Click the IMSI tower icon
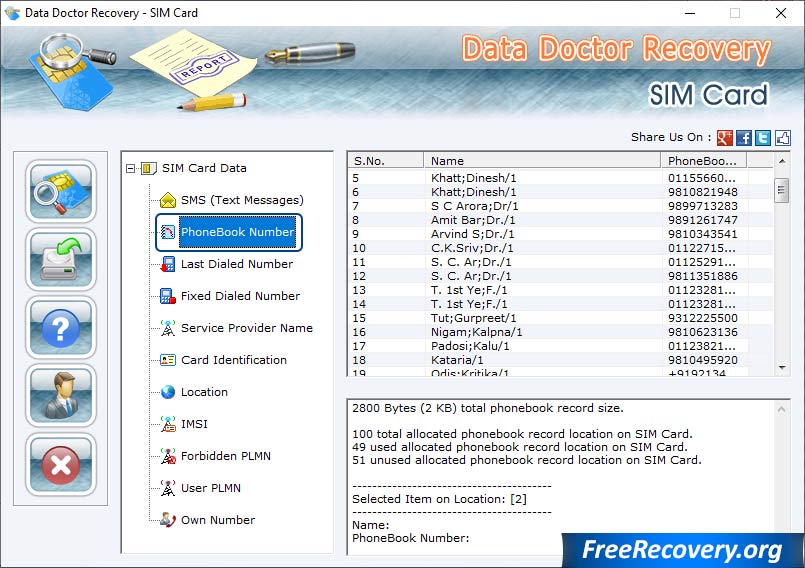Screen dimensions: 805x568 click(168, 424)
